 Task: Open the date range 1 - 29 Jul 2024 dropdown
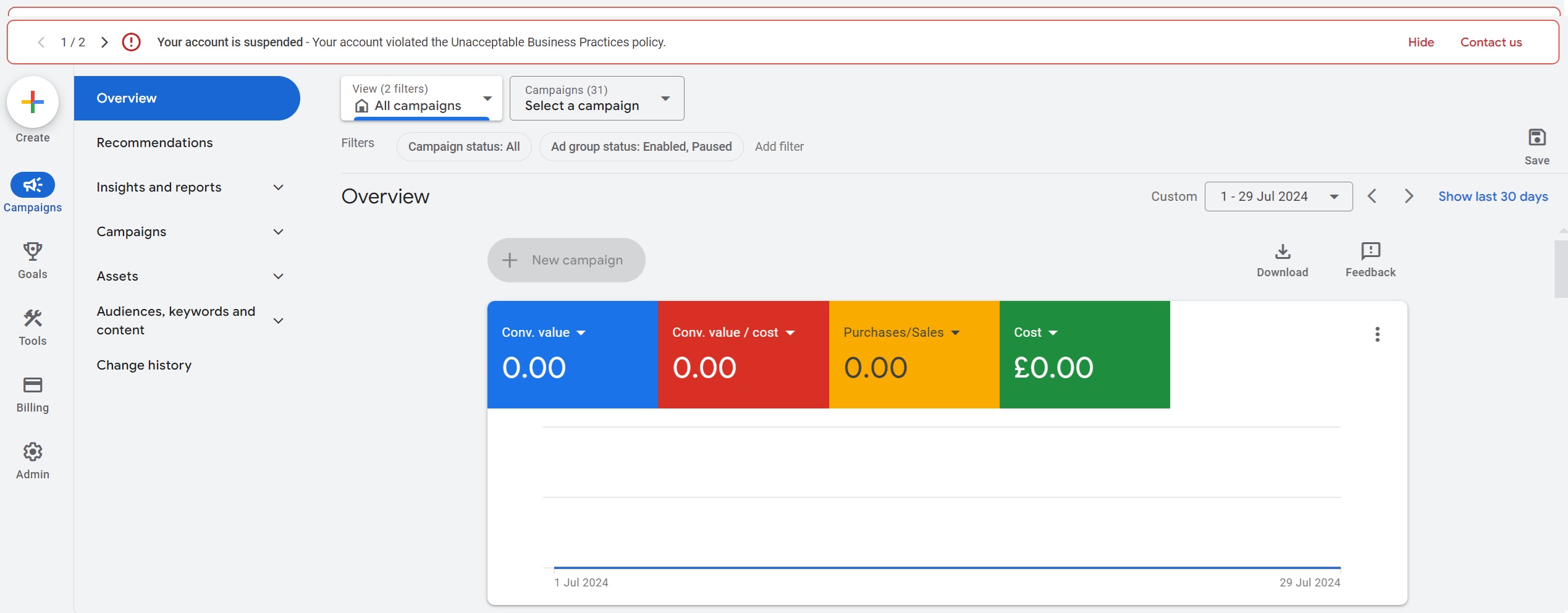[x=1278, y=197]
